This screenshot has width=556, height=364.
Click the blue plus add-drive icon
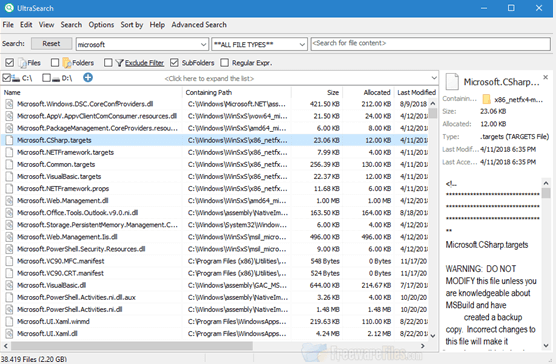pyautogui.click(x=88, y=77)
